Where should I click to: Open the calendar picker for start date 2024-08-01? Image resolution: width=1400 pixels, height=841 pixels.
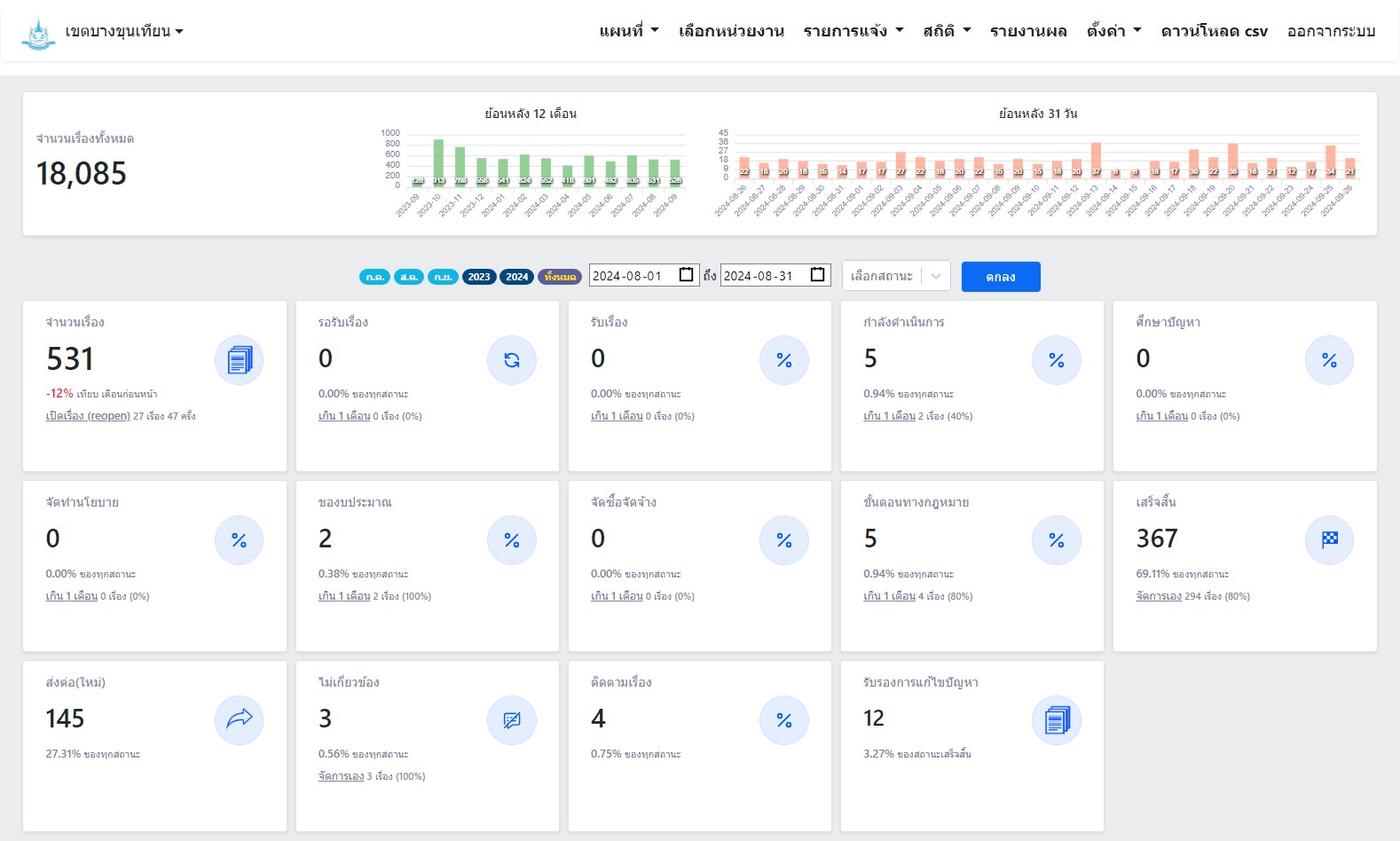(x=686, y=275)
